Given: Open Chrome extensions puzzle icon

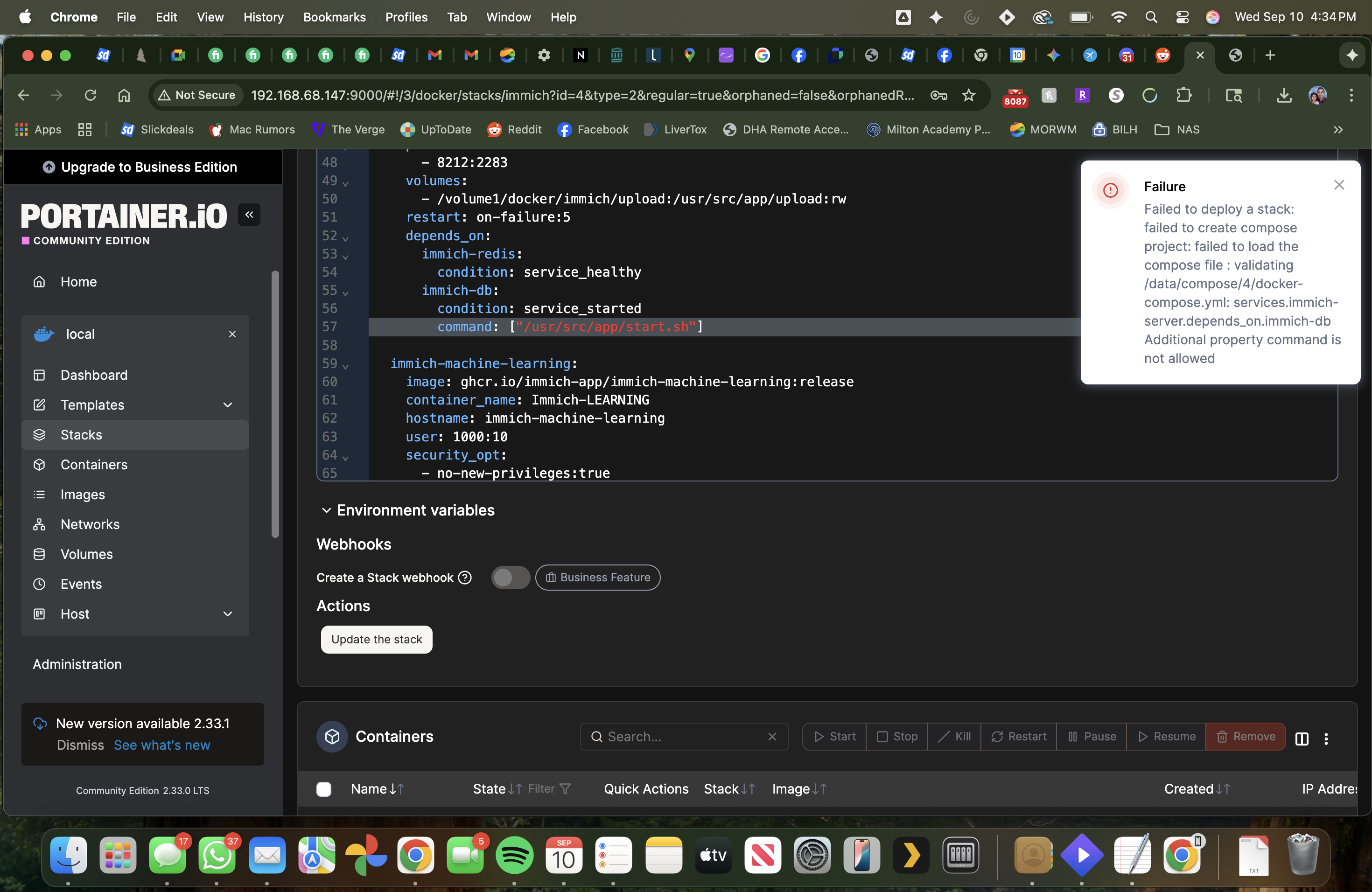Looking at the screenshot, I should [1183, 95].
